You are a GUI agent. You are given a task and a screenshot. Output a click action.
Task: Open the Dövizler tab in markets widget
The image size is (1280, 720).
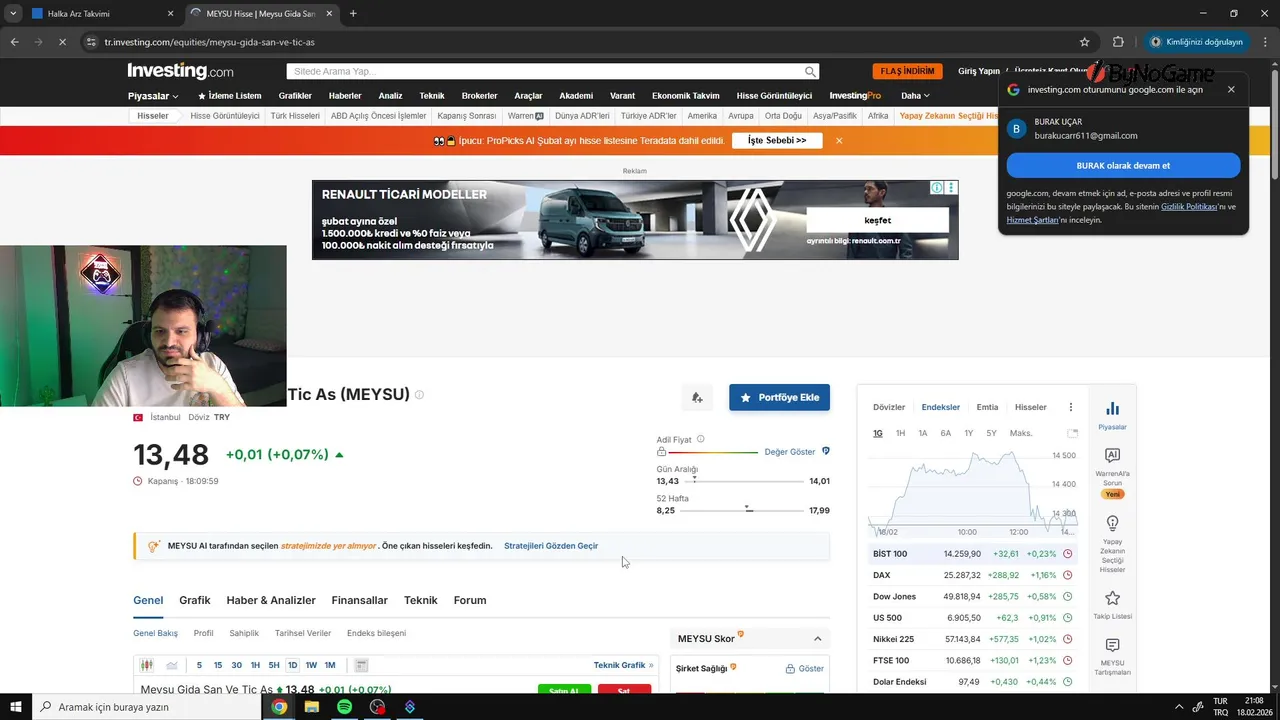point(889,407)
